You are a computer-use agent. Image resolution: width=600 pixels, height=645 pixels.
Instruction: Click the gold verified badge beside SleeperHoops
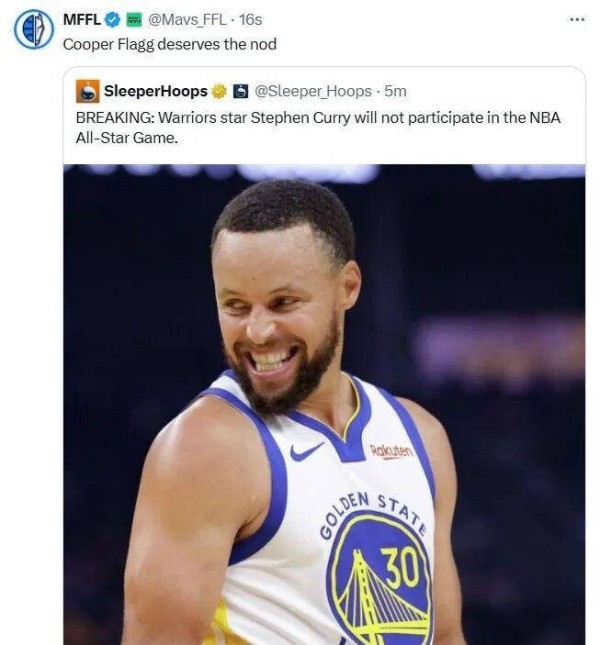217,91
